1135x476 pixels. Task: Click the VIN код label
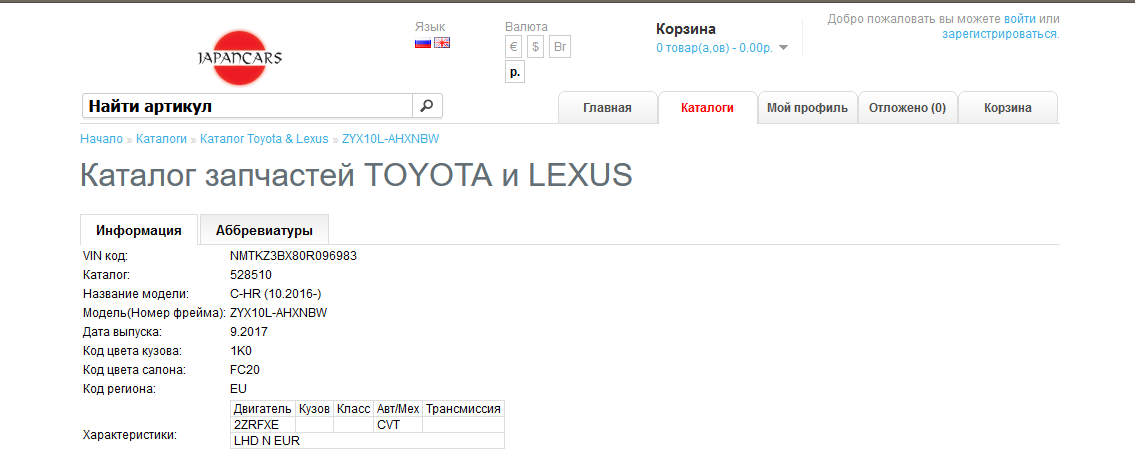[106, 256]
